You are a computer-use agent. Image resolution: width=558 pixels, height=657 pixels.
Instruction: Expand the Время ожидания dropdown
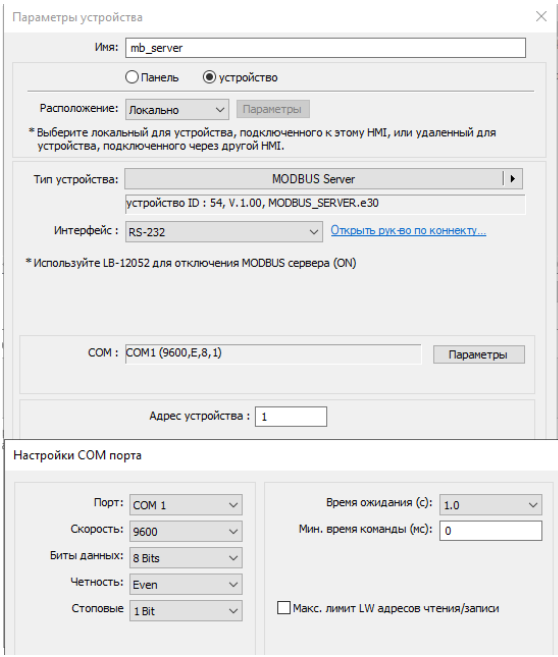491,505
